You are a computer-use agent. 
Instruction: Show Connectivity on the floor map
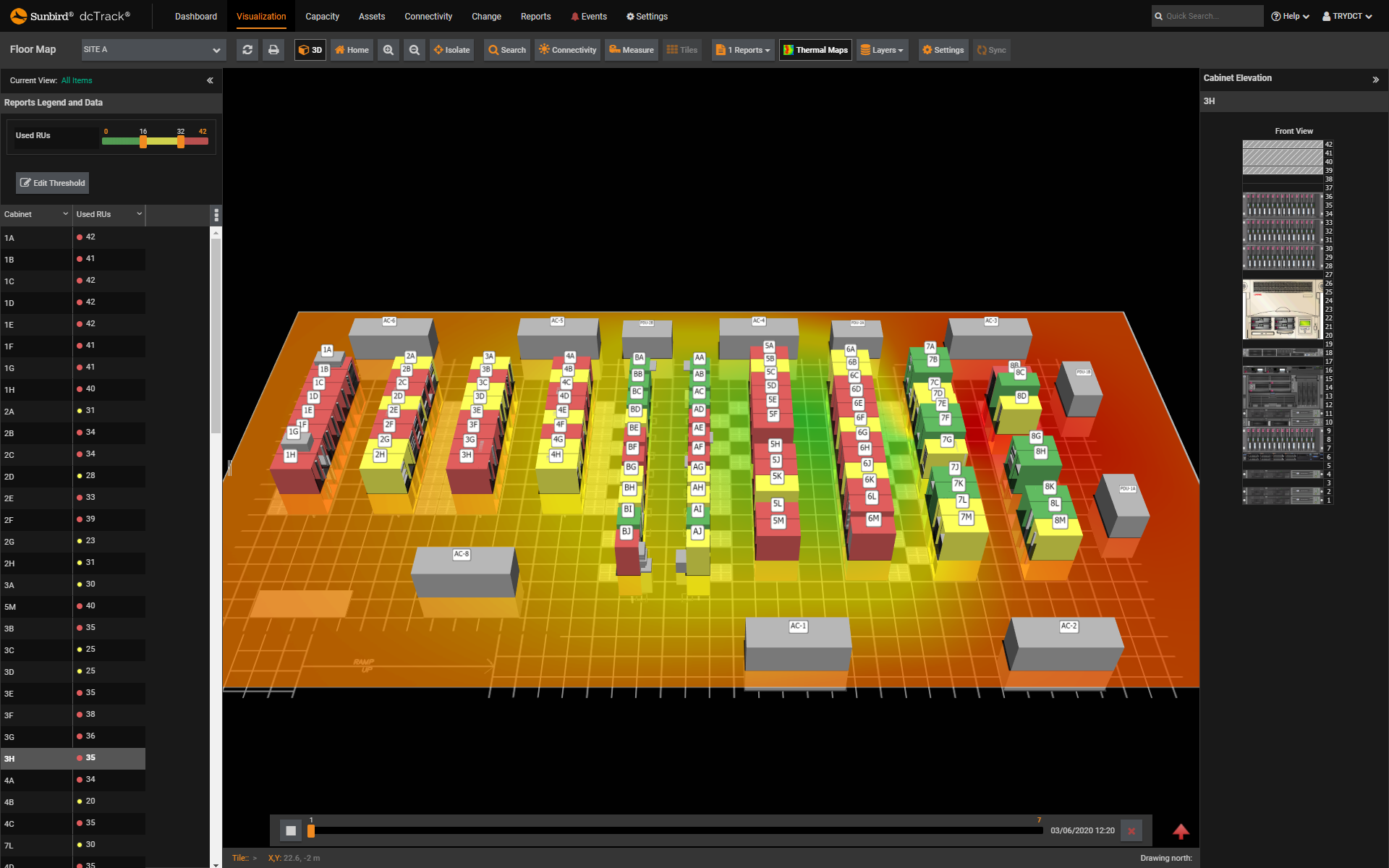tap(567, 50)
